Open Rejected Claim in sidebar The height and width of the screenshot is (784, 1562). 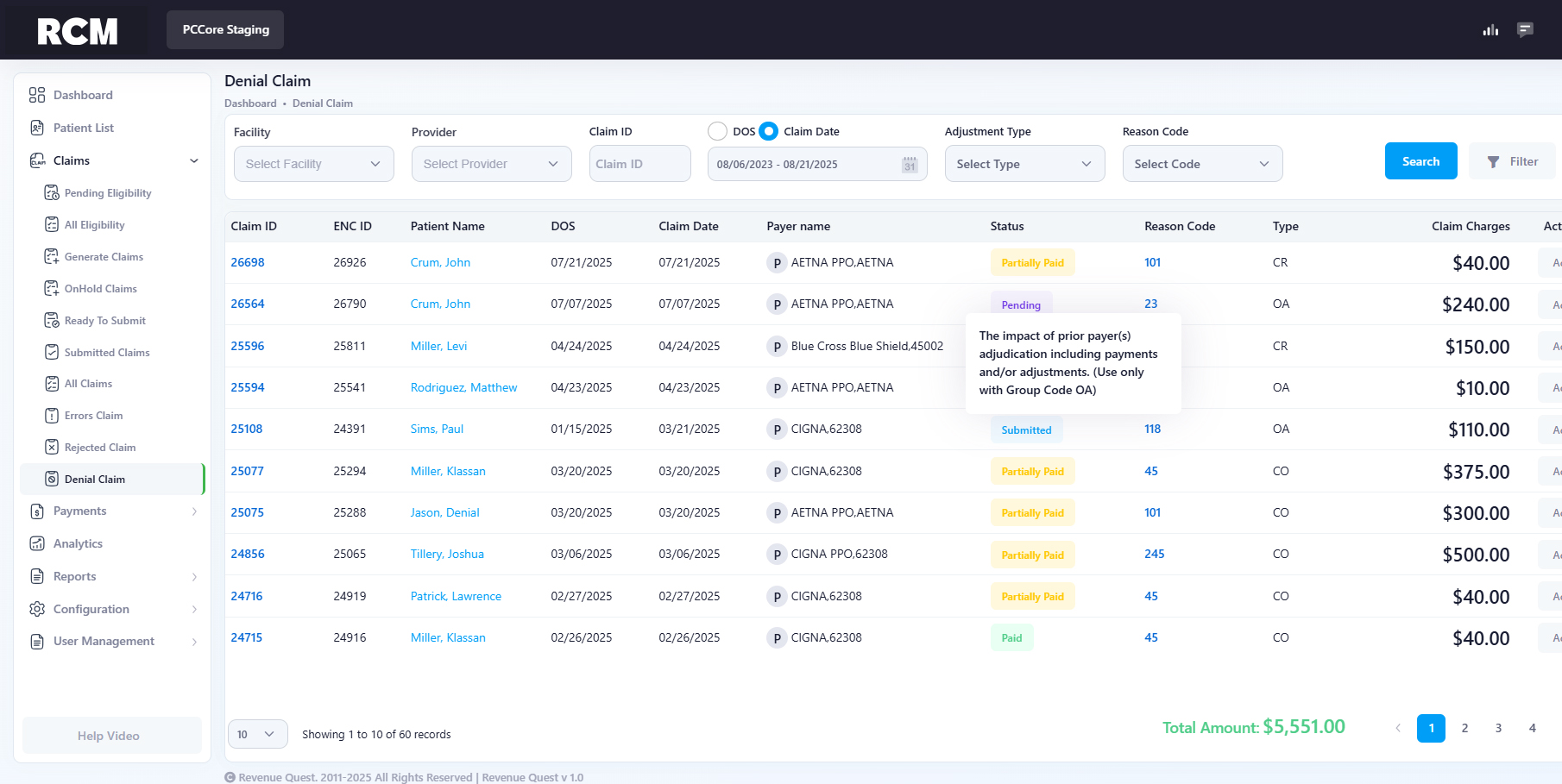pos(99,448)
